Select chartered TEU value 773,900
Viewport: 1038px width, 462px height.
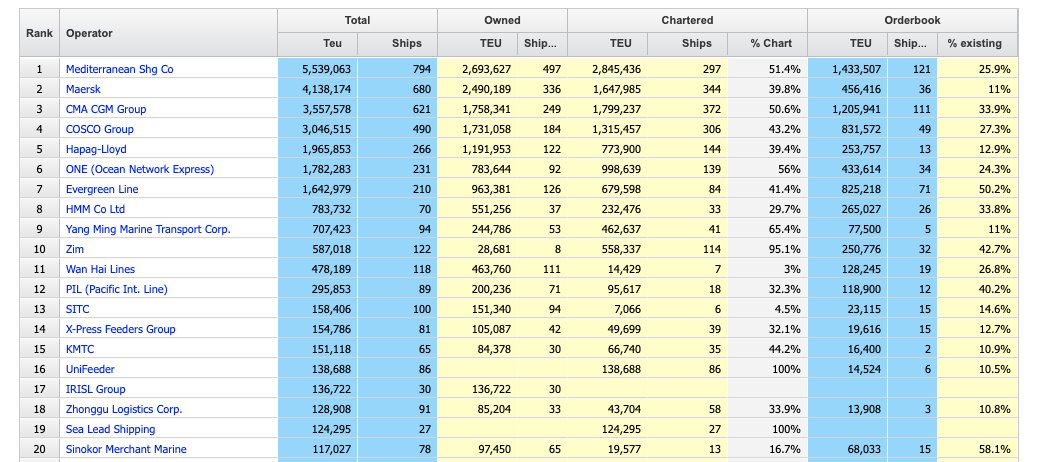click(x=607, y=149)
